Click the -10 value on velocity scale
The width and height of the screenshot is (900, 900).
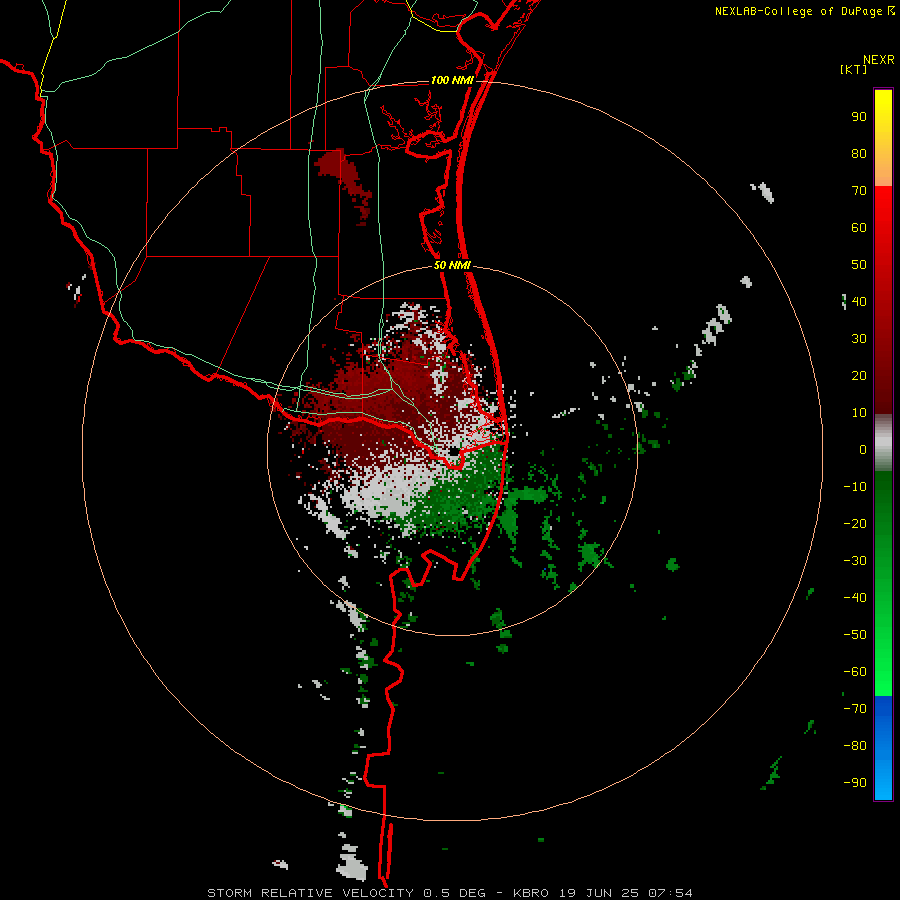click(855, 487)
